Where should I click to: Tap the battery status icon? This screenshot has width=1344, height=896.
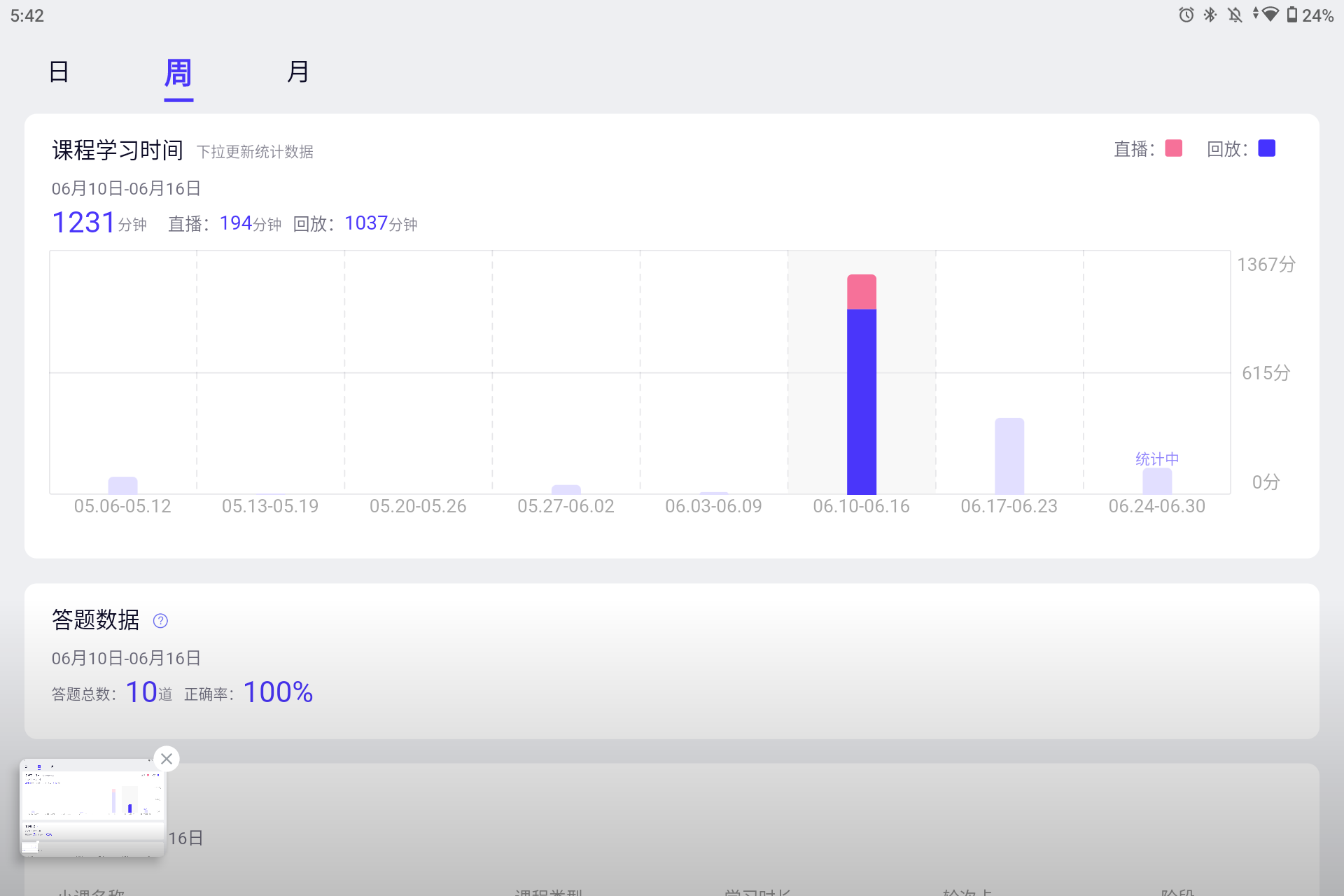pyautogui.click(x=1292, y=15)
